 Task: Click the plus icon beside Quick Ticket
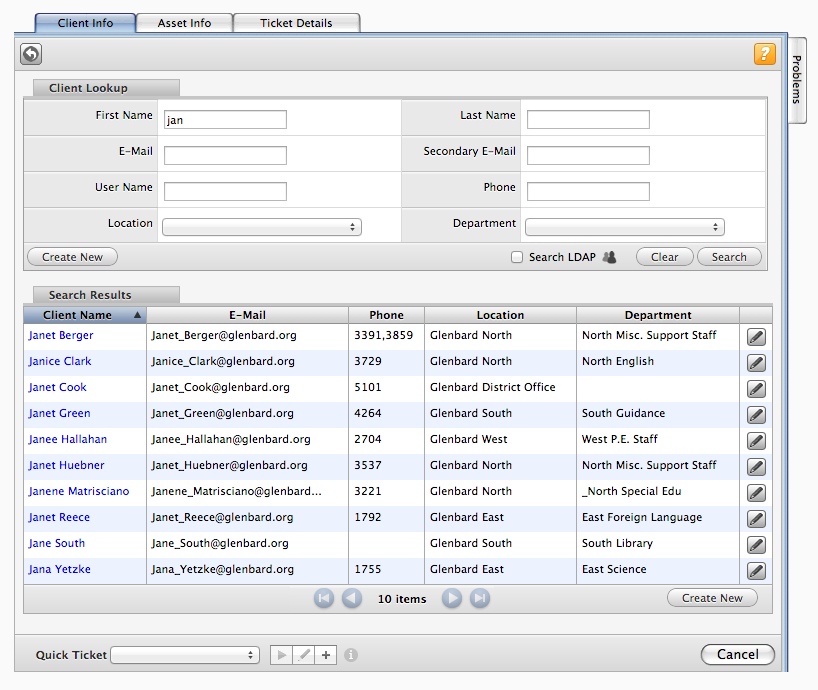(326, 655)
